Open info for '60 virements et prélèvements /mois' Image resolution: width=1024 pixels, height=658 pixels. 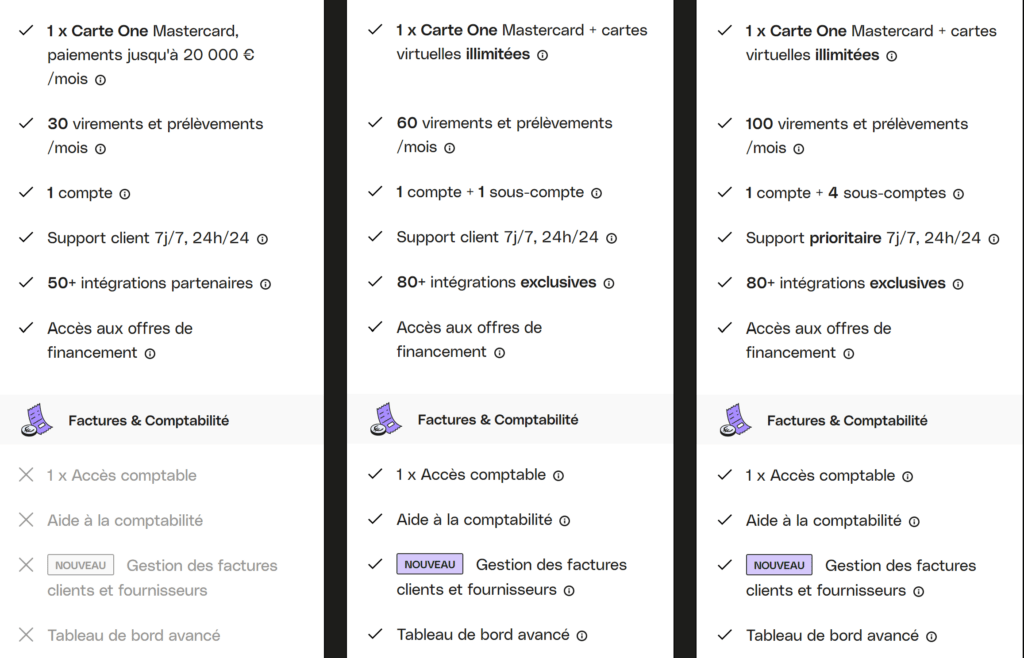[449, 148]
